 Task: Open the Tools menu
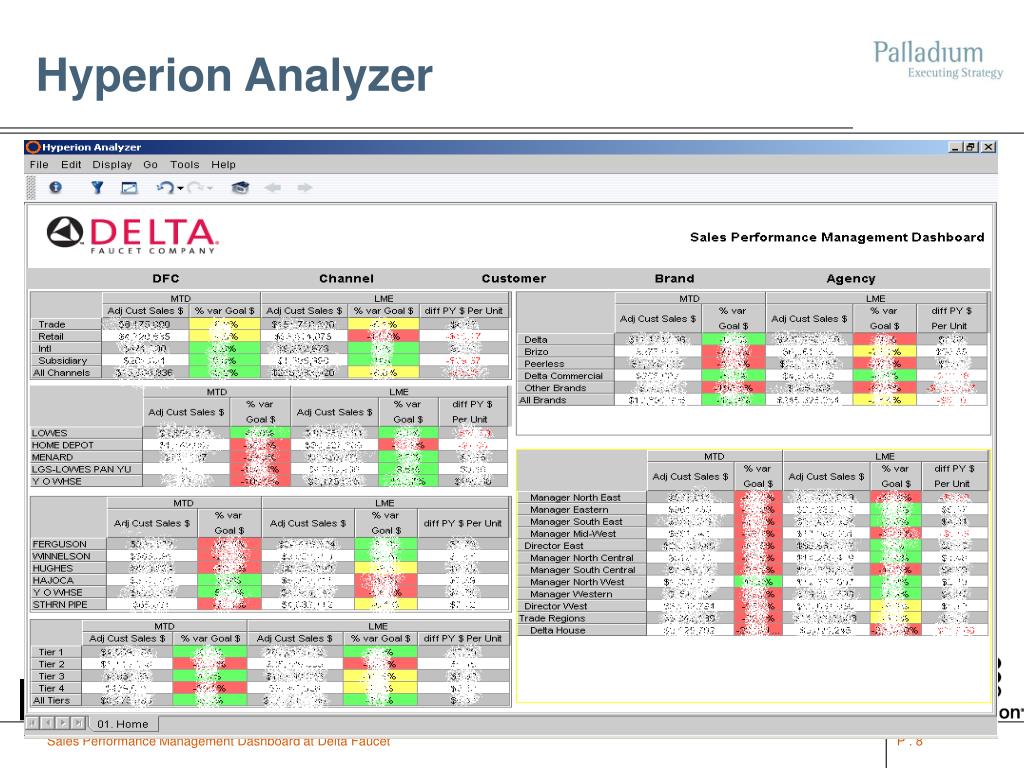[x=184, y=165]
